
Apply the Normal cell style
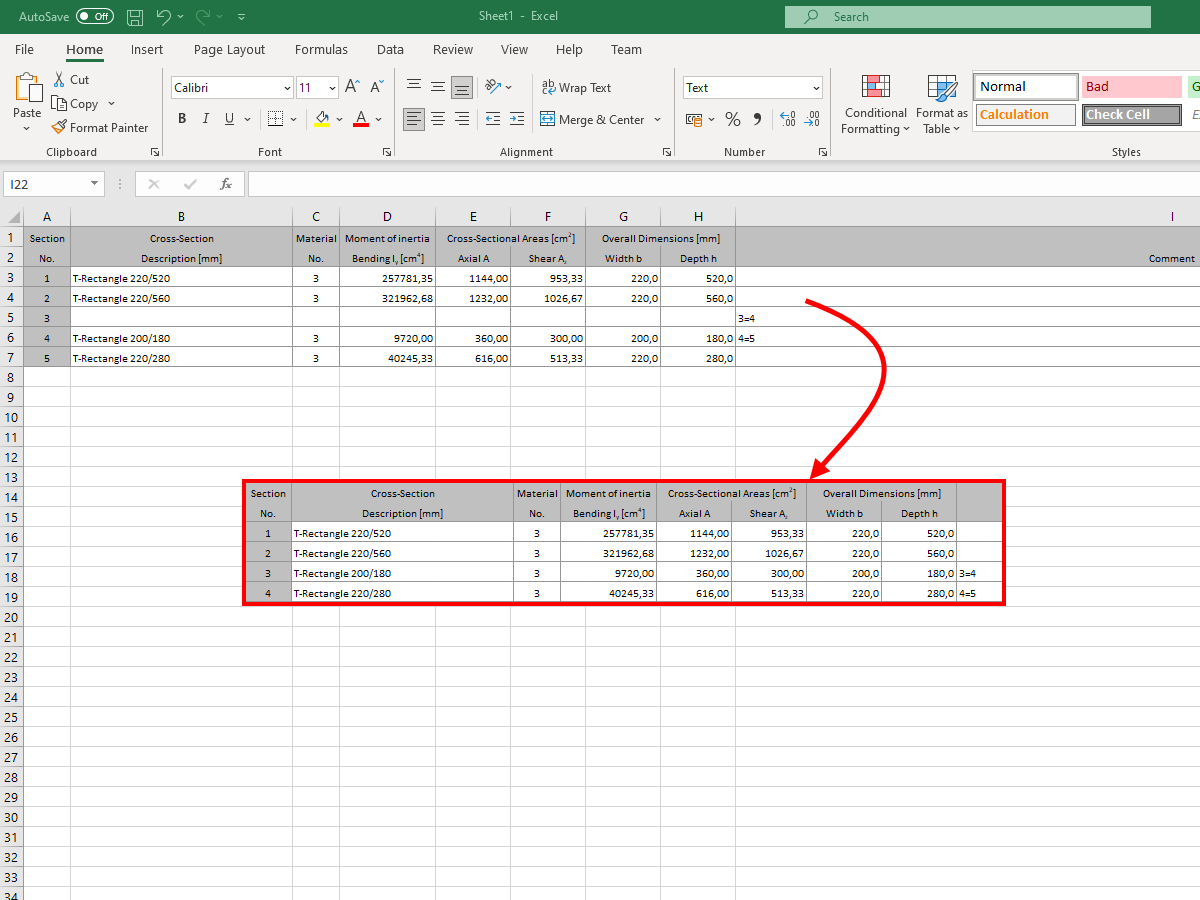tap(1026, 87)
